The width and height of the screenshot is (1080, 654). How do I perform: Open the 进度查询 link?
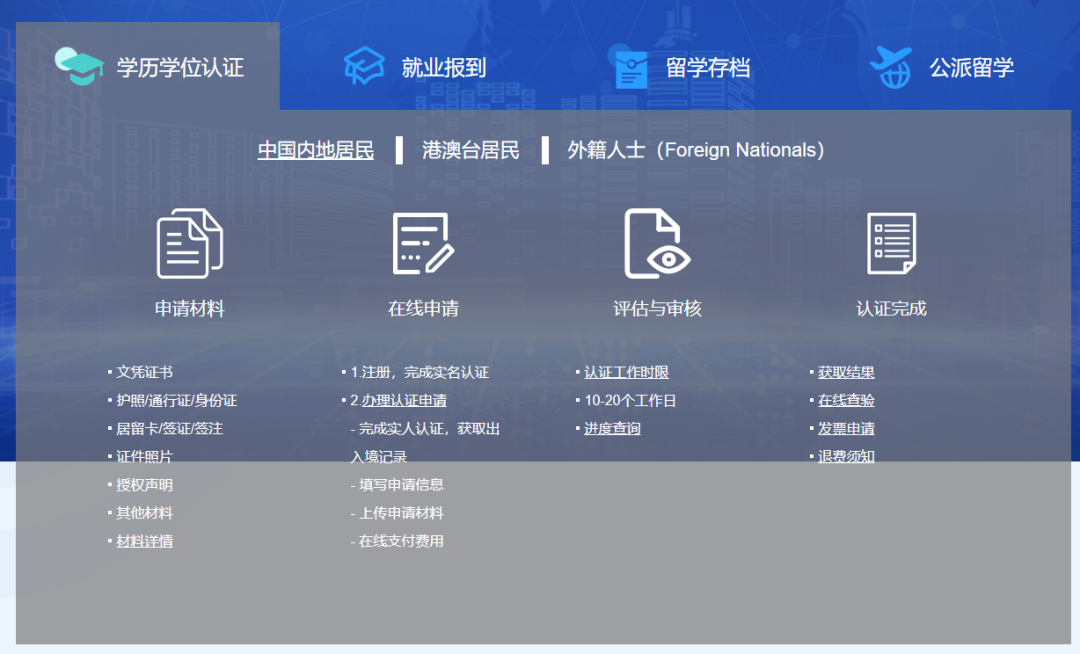pos(612,429)
